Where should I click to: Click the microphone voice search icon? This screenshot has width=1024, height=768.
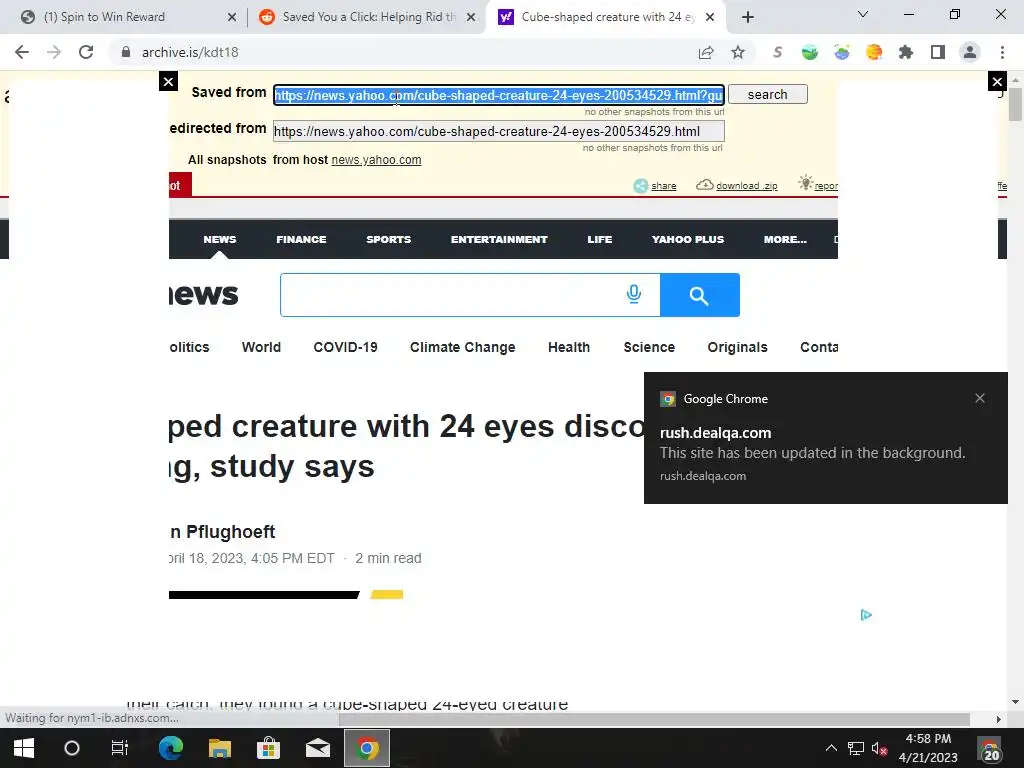[633, 295]
